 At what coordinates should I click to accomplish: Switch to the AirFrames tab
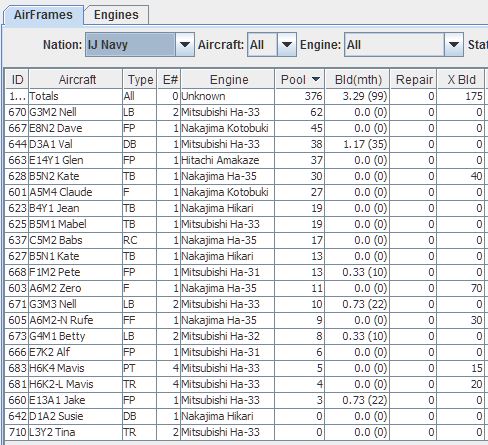tap(43, 15)
